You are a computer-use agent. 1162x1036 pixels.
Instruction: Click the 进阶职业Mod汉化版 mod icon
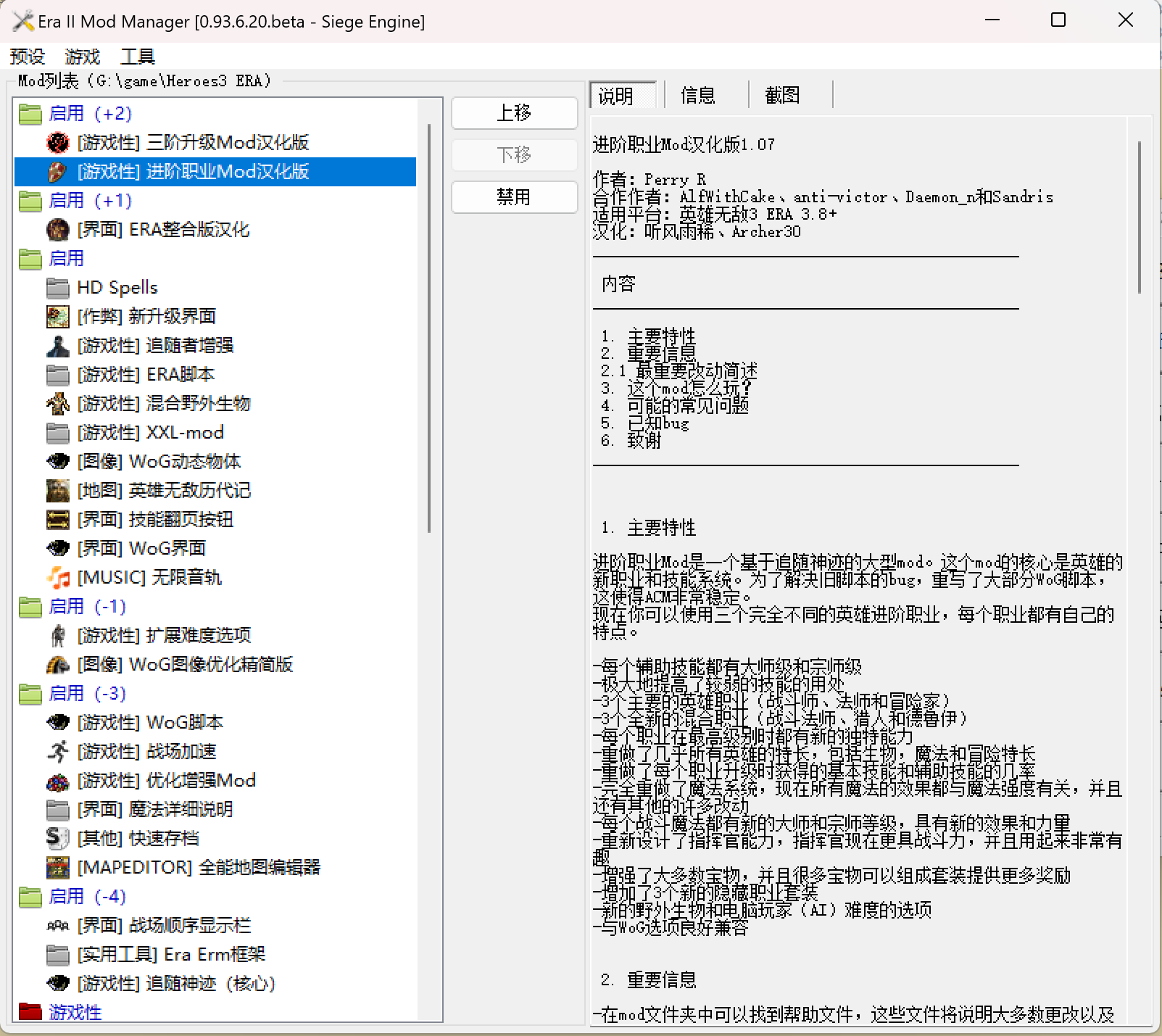point(58,172)
